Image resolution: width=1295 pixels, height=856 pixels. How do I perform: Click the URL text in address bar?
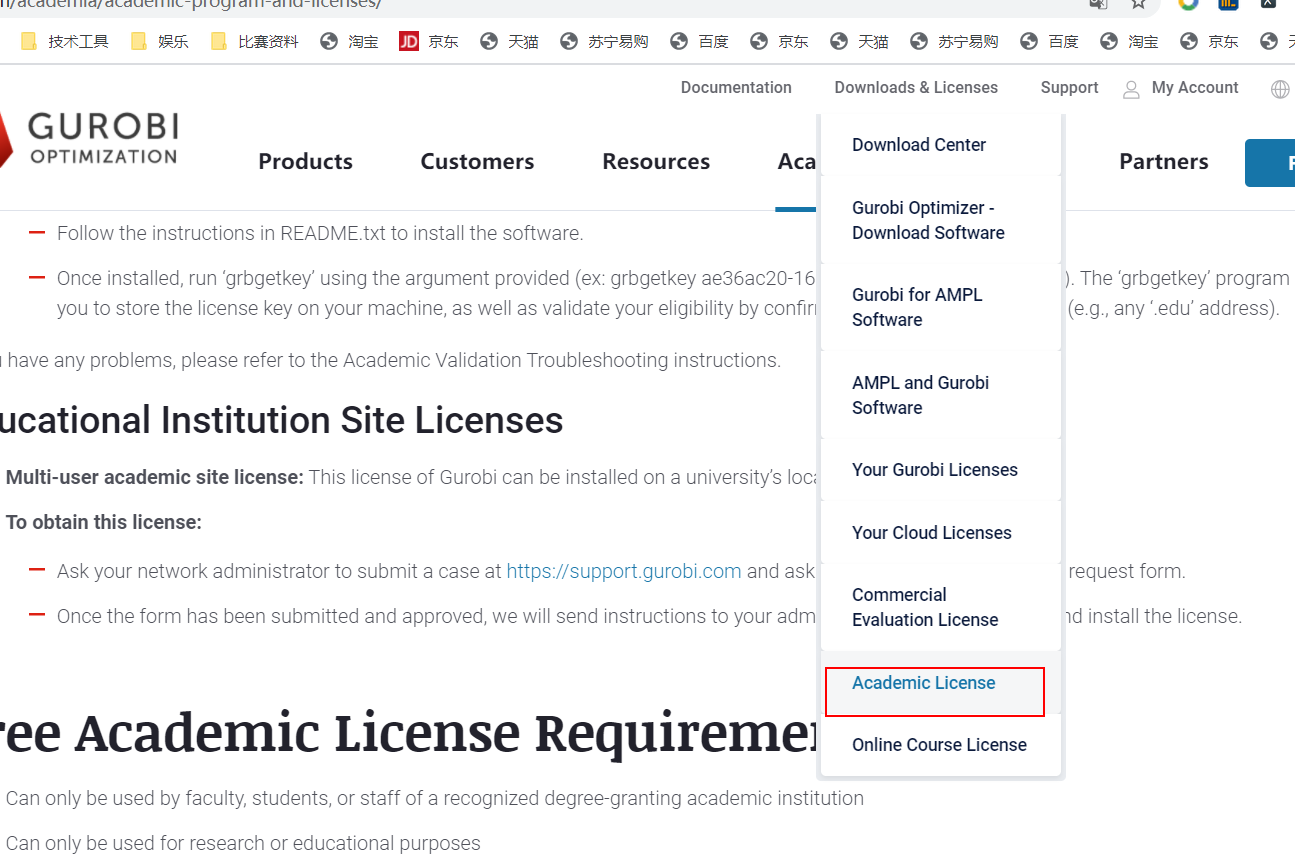coord(190,4)
